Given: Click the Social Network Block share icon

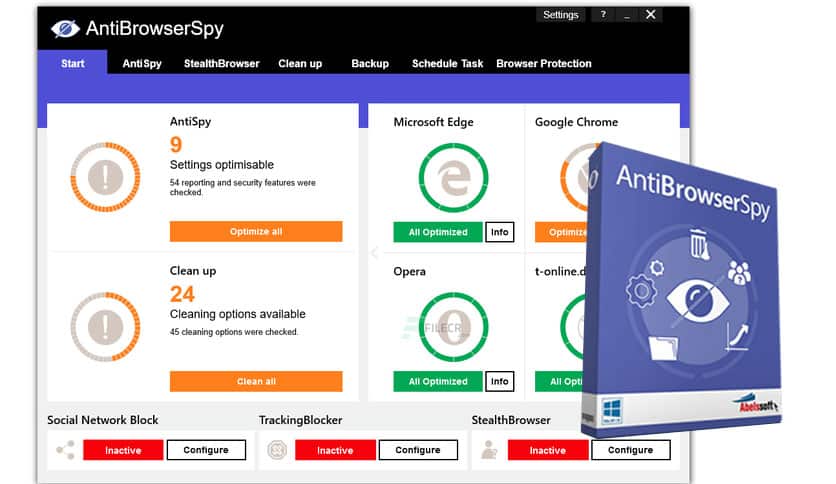Looking at the screenshot, I should pyautogui.click(x=66, y=450).
